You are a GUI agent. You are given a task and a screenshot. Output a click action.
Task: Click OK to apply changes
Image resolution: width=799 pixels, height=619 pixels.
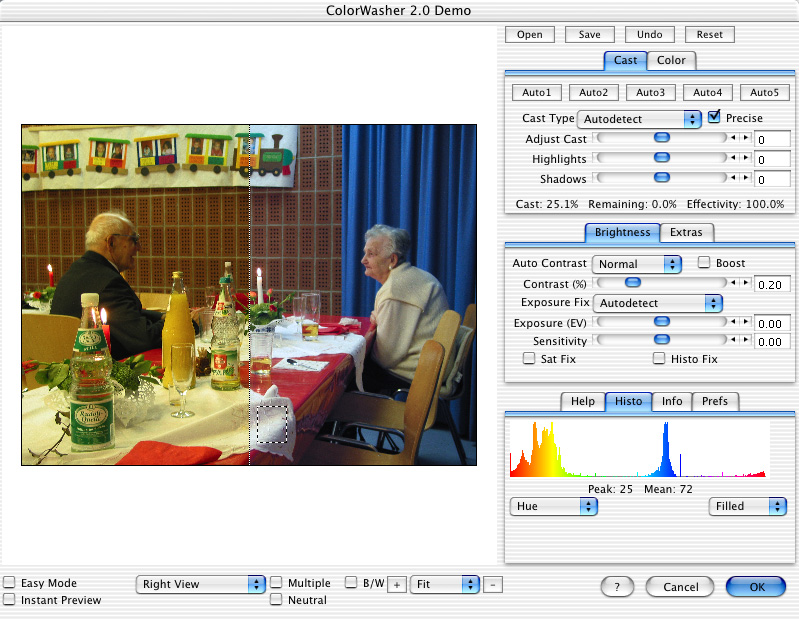(755, 587)
